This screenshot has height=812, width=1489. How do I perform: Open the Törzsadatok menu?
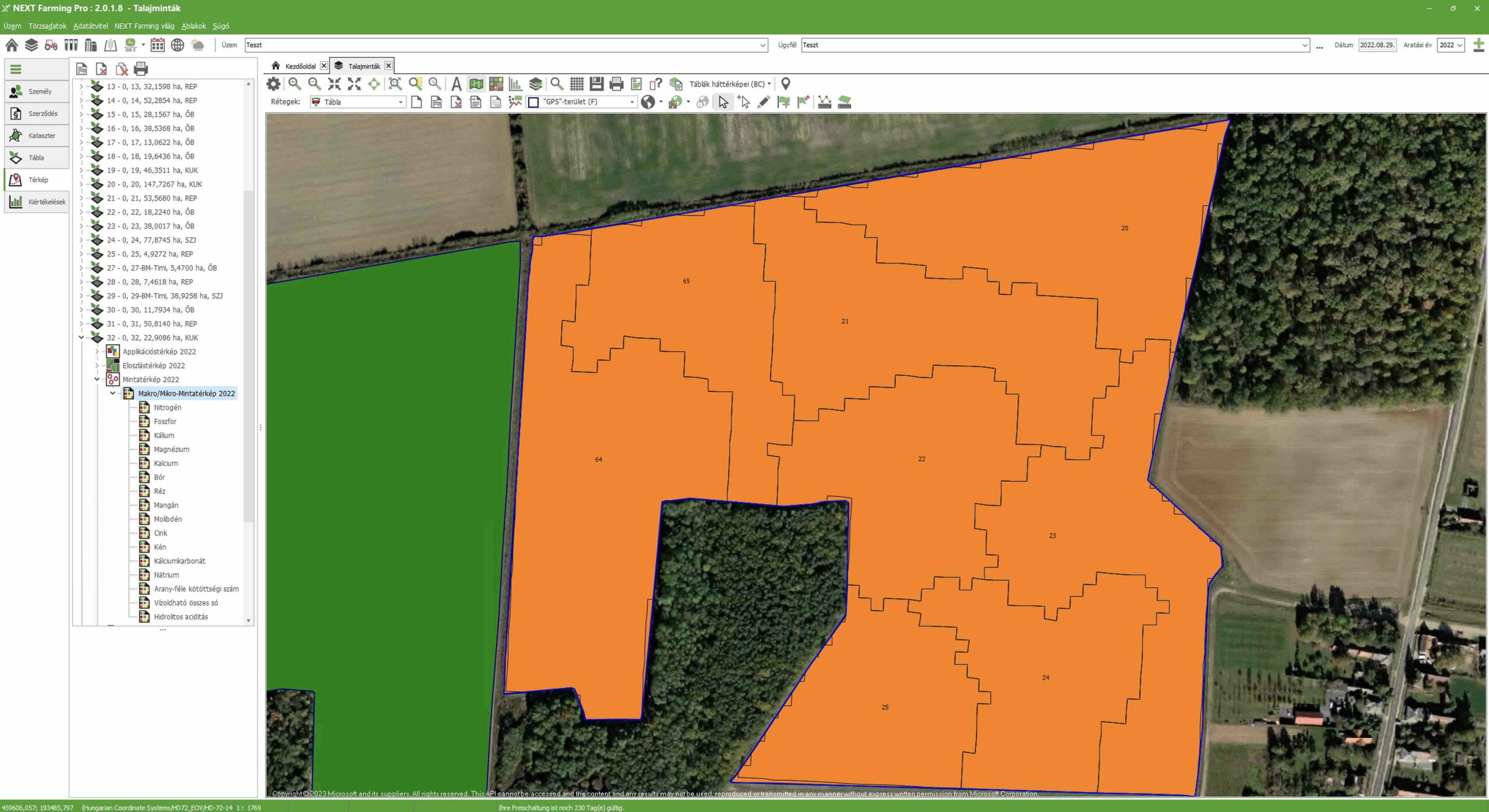(x=47, y=26)
